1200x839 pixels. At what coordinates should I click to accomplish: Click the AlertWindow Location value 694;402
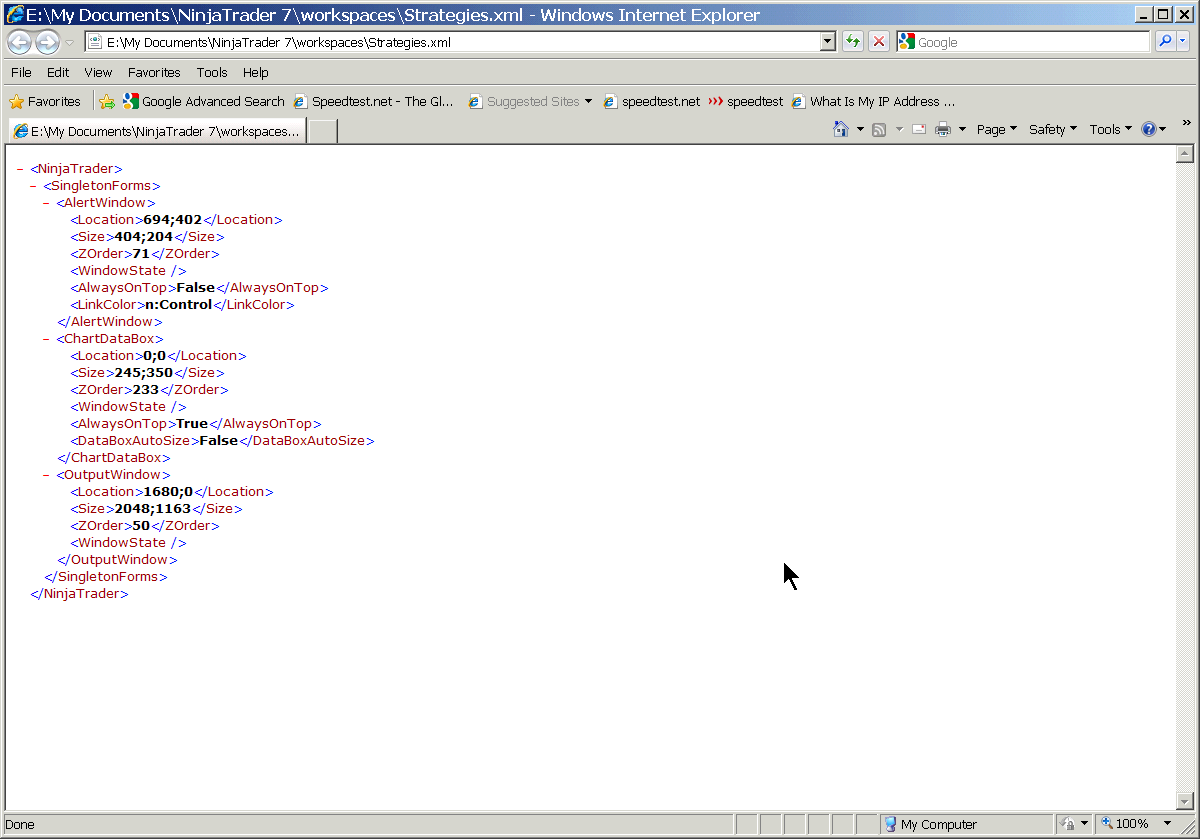pos(173,220)
